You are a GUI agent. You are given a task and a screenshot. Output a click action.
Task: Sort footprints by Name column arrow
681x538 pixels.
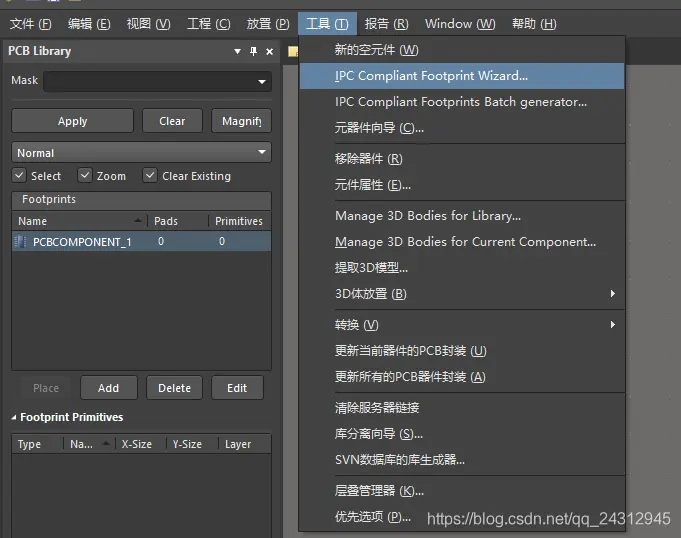[138, 221]
